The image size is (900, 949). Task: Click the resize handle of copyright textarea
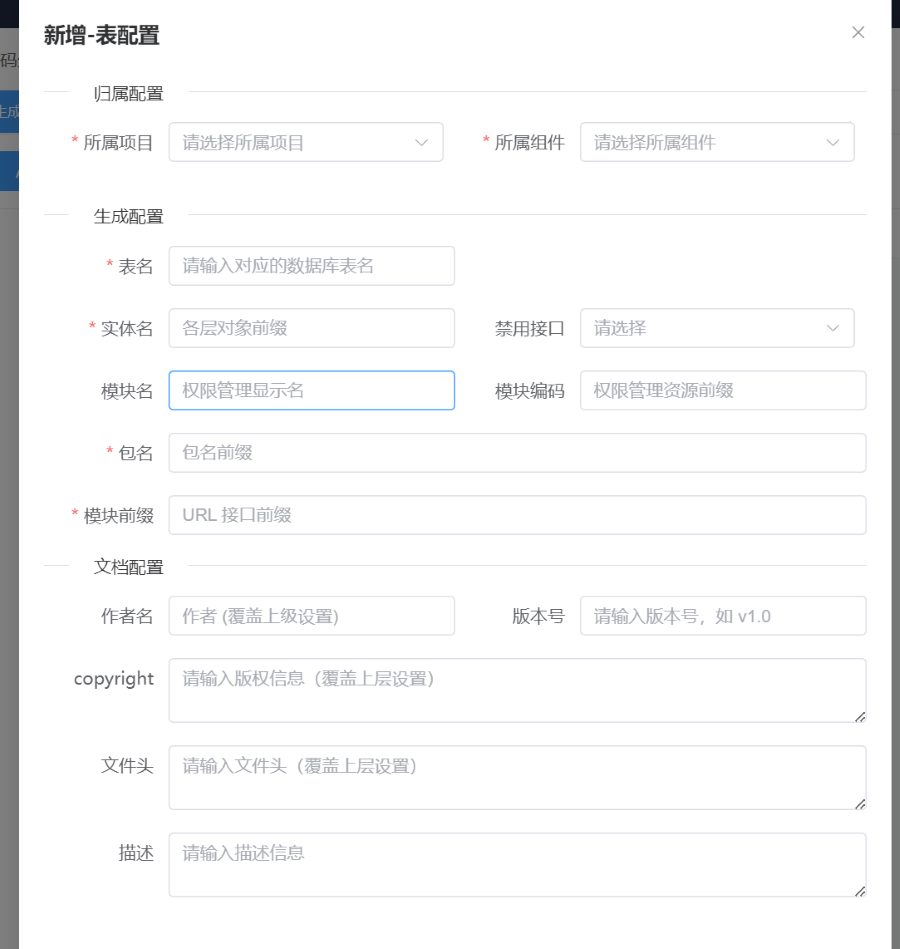[x=860, y=716]
